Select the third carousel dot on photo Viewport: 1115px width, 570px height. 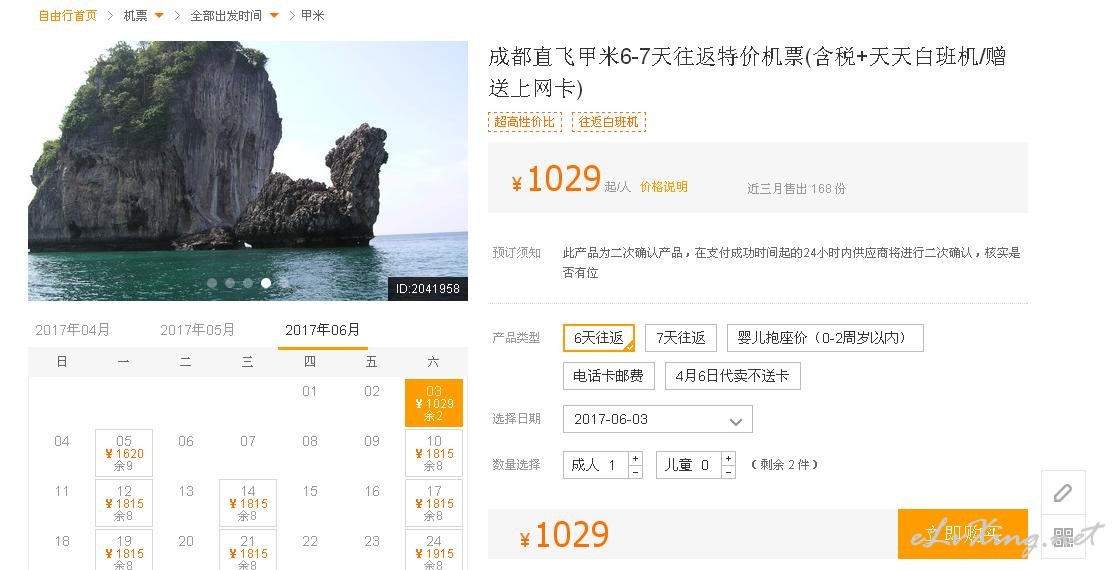click(247, 283)
